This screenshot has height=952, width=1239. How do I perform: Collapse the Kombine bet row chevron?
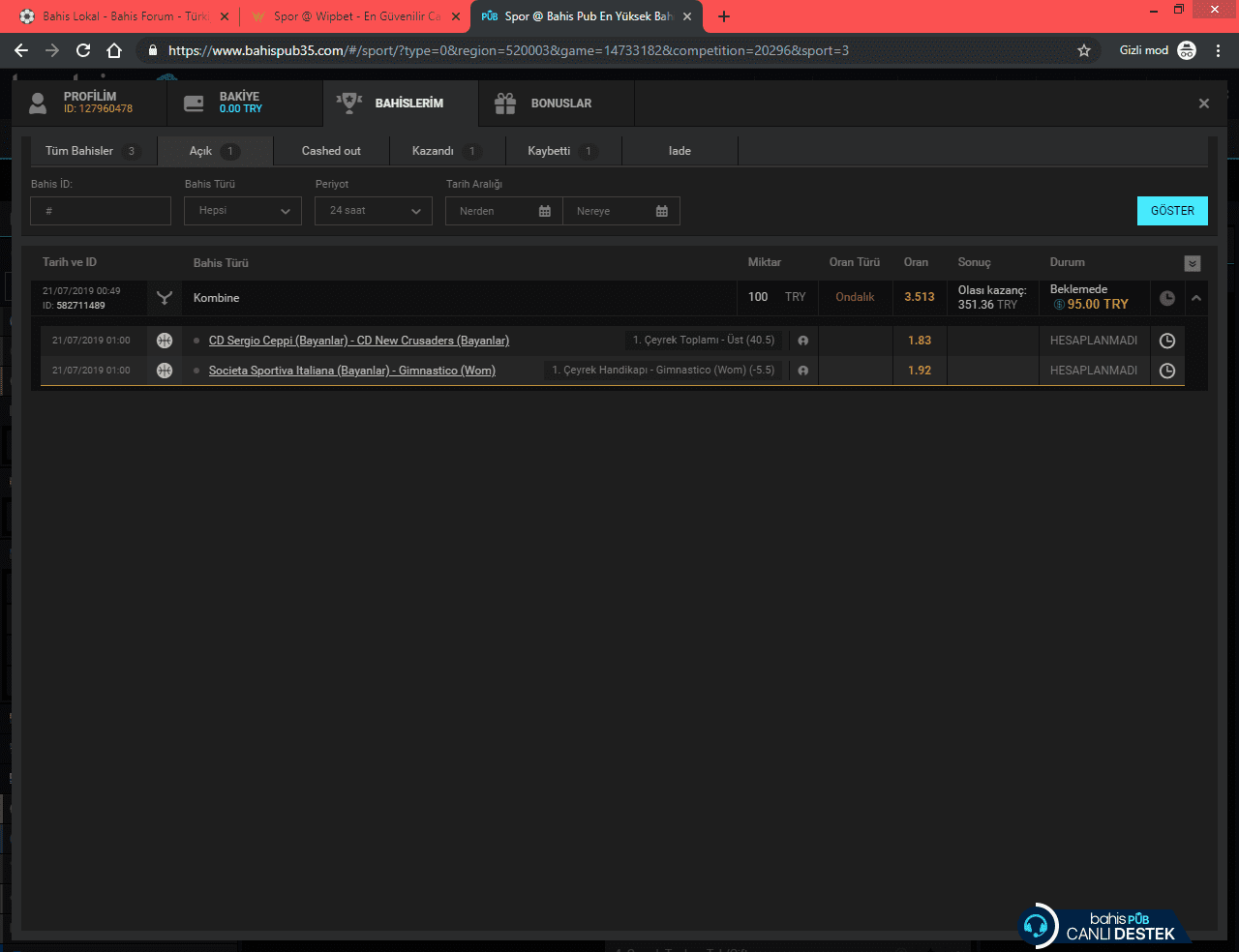tap(1196, 298)
